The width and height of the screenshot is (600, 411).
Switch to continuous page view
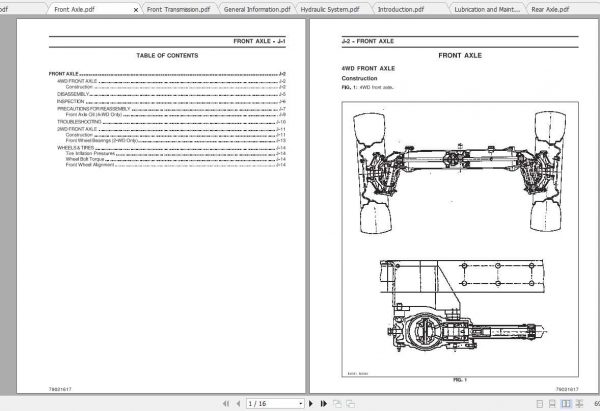(552, 404)
